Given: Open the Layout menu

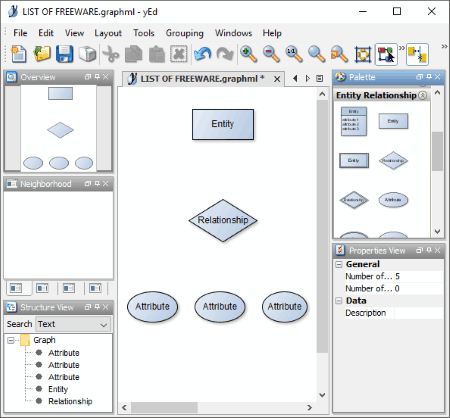Looking at the screenshot, I should pyautogui.click(x=108, y=33).
